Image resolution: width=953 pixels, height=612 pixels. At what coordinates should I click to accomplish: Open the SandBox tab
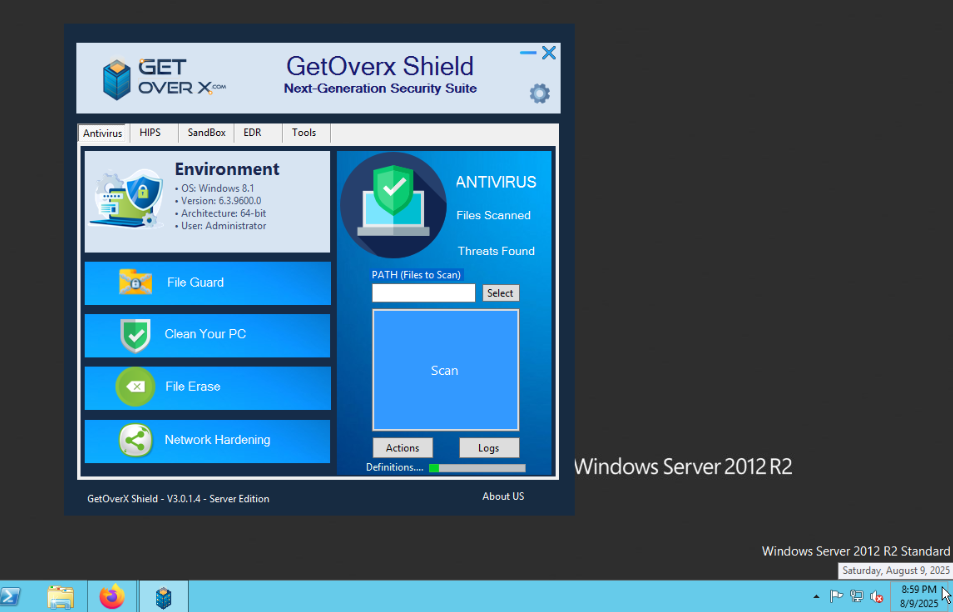207,132
